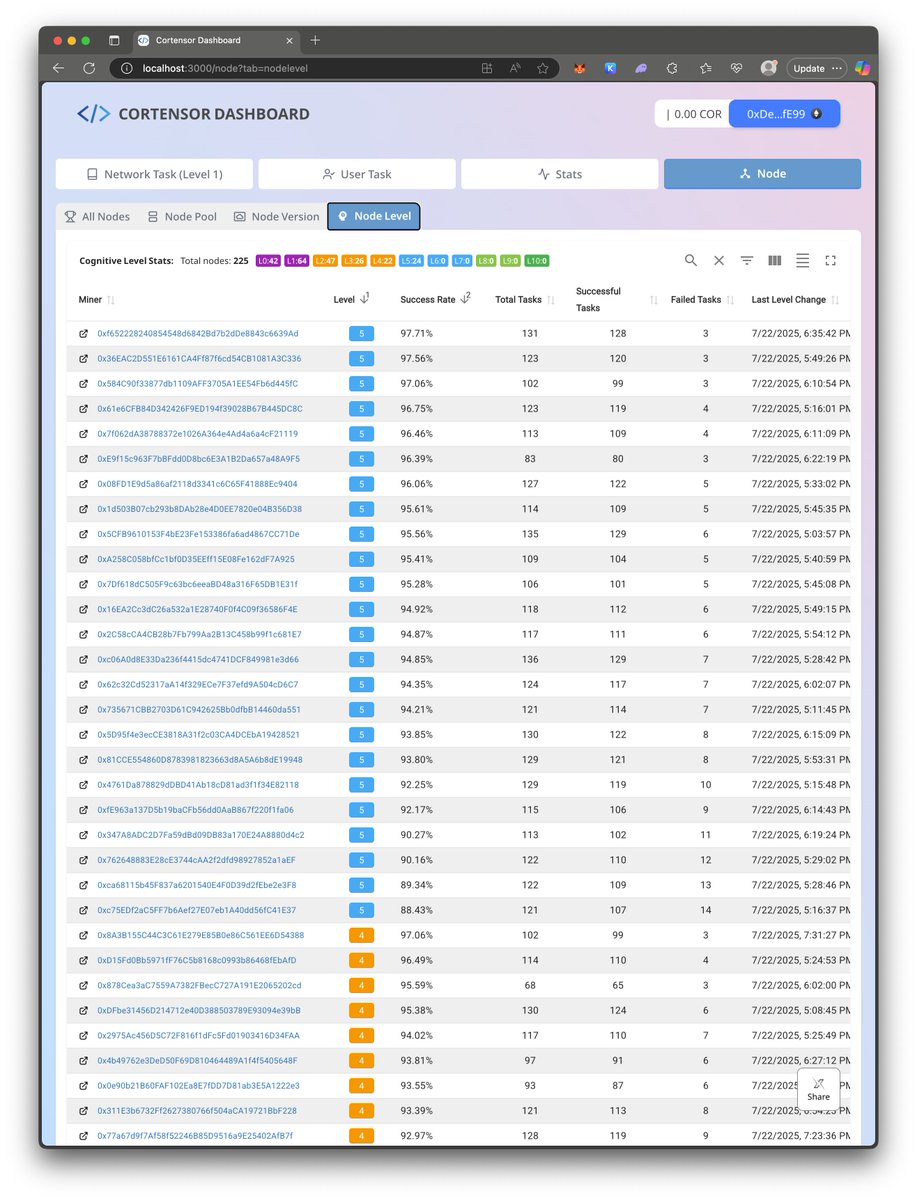Click the site information icon in address bar
Image resolution: width=917 pixels, height=1200 pixels.
(x=126, y=68)
